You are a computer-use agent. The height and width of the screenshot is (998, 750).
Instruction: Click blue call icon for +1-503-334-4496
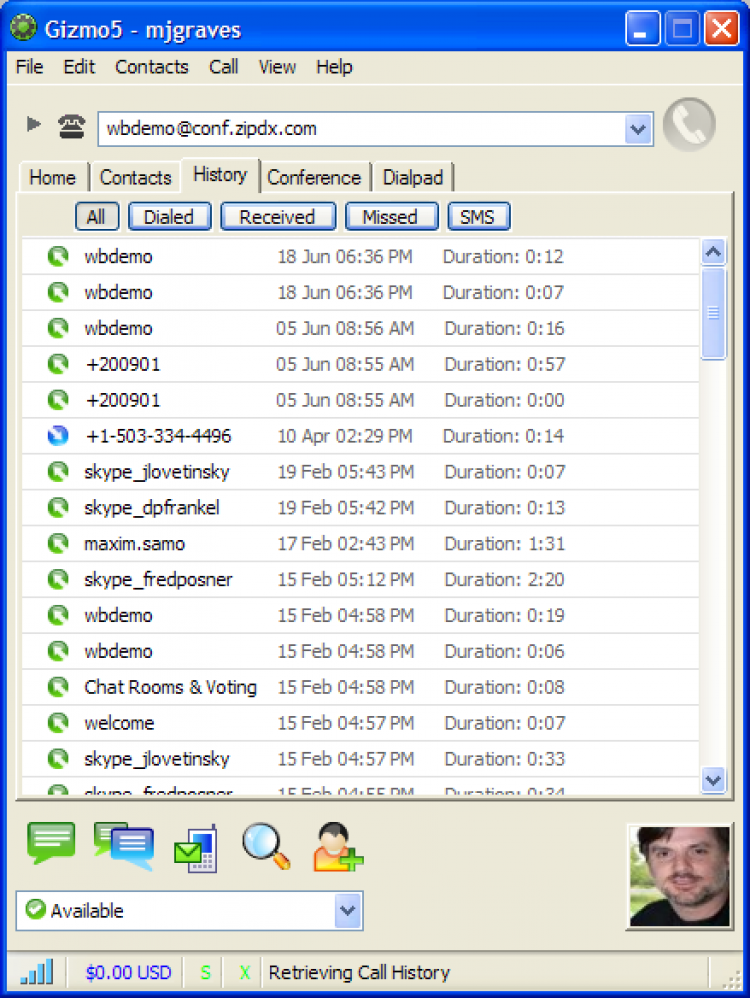coord(58,436)
